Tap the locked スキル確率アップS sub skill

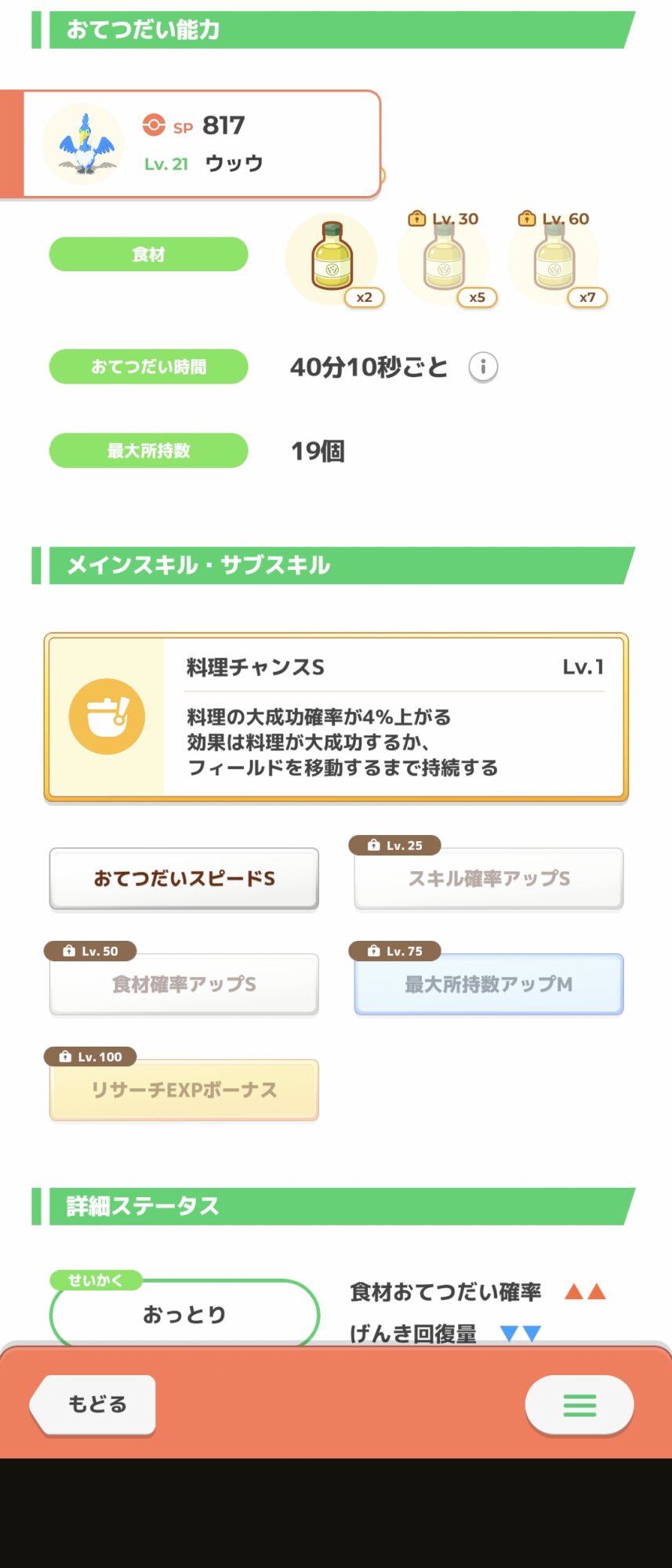click(x=489, y=879)
